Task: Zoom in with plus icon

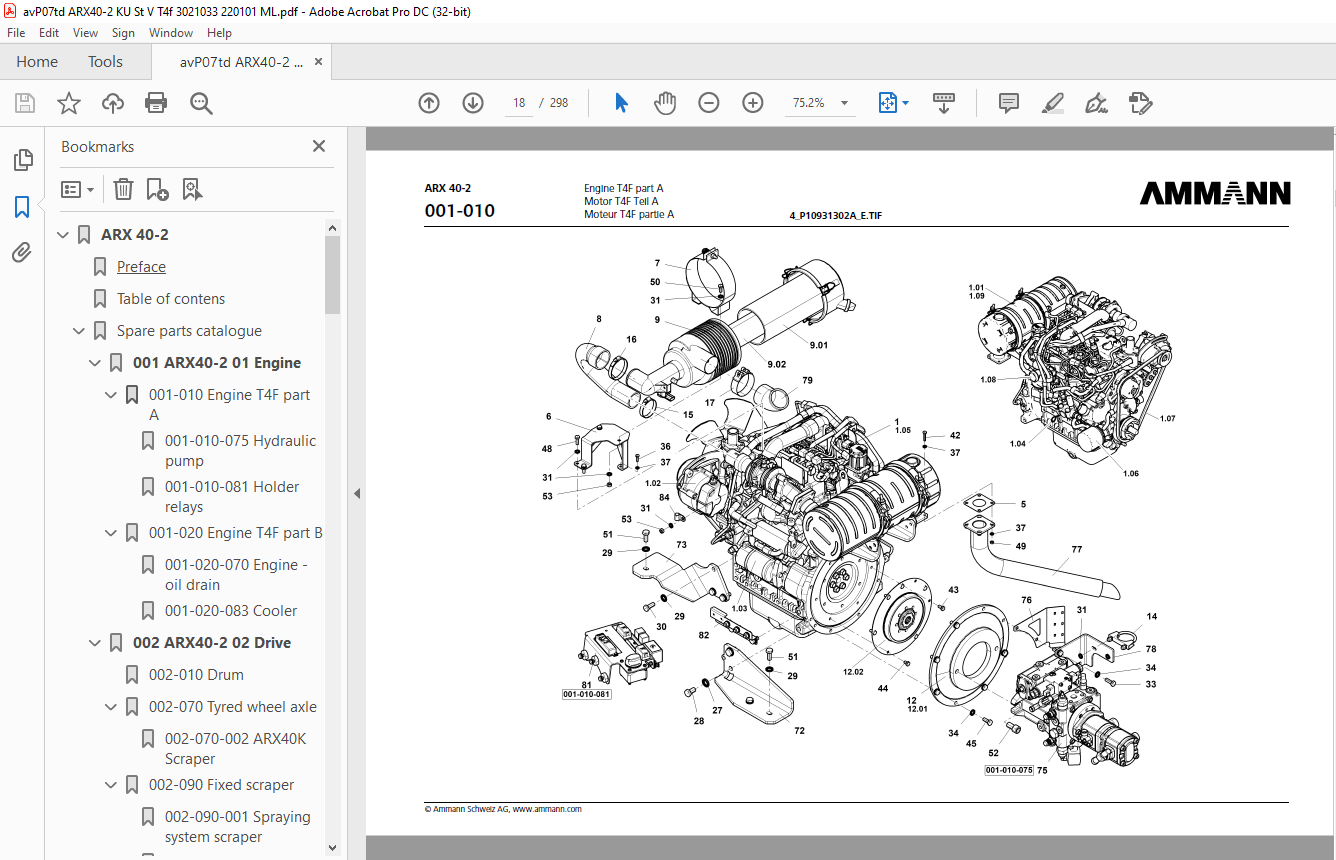Action: (753, 103)
